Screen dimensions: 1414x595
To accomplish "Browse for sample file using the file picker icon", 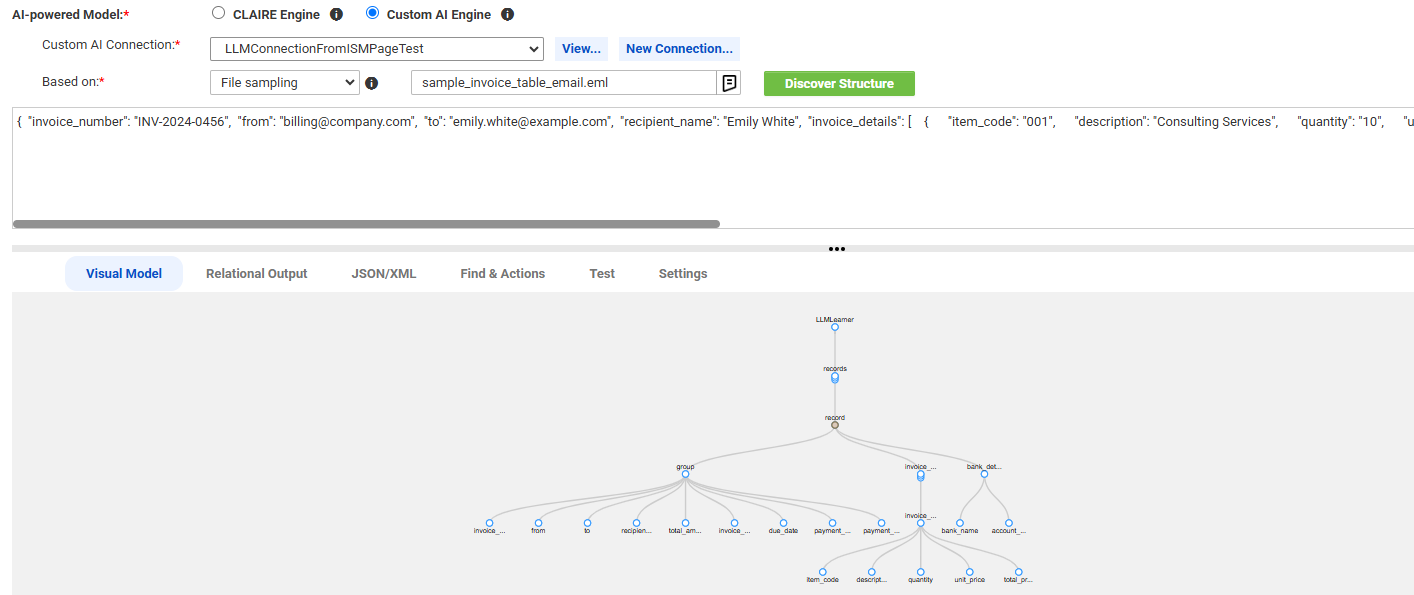I will click(729, 83).
